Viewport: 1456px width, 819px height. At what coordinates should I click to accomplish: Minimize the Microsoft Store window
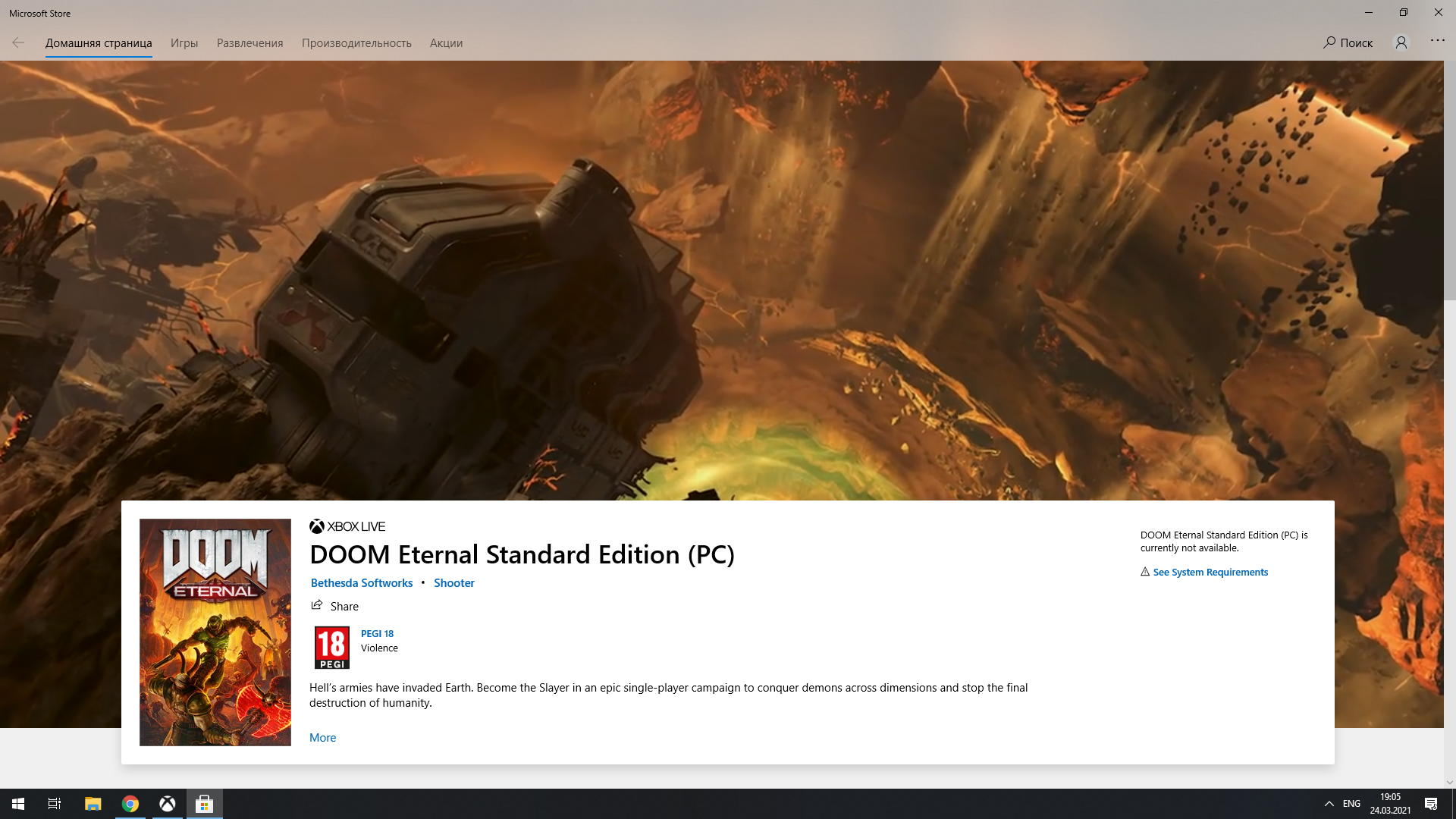point(1369,12)
